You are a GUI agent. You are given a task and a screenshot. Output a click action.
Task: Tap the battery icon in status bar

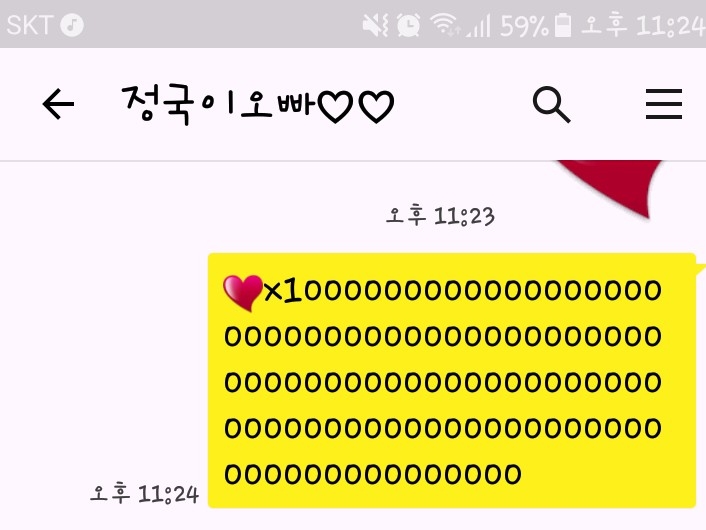[x=562, y=25]
